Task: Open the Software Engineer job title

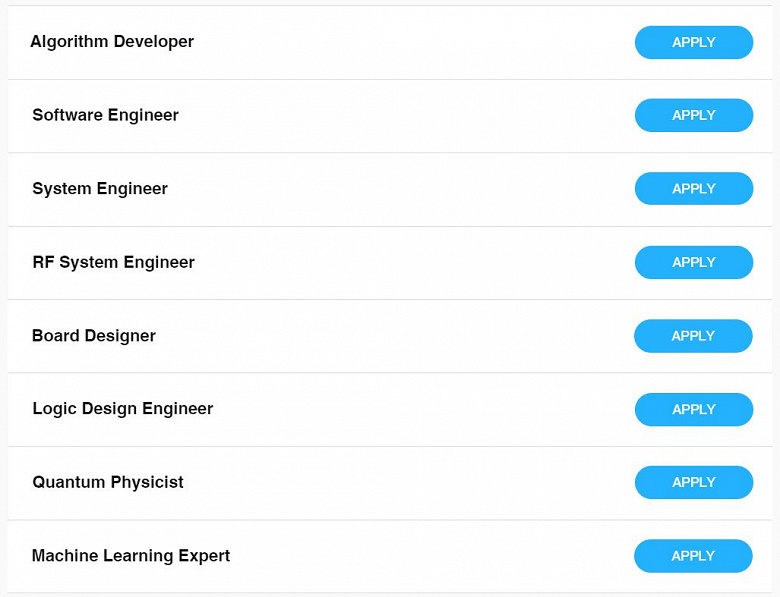Action: click(x=105, y=115)
